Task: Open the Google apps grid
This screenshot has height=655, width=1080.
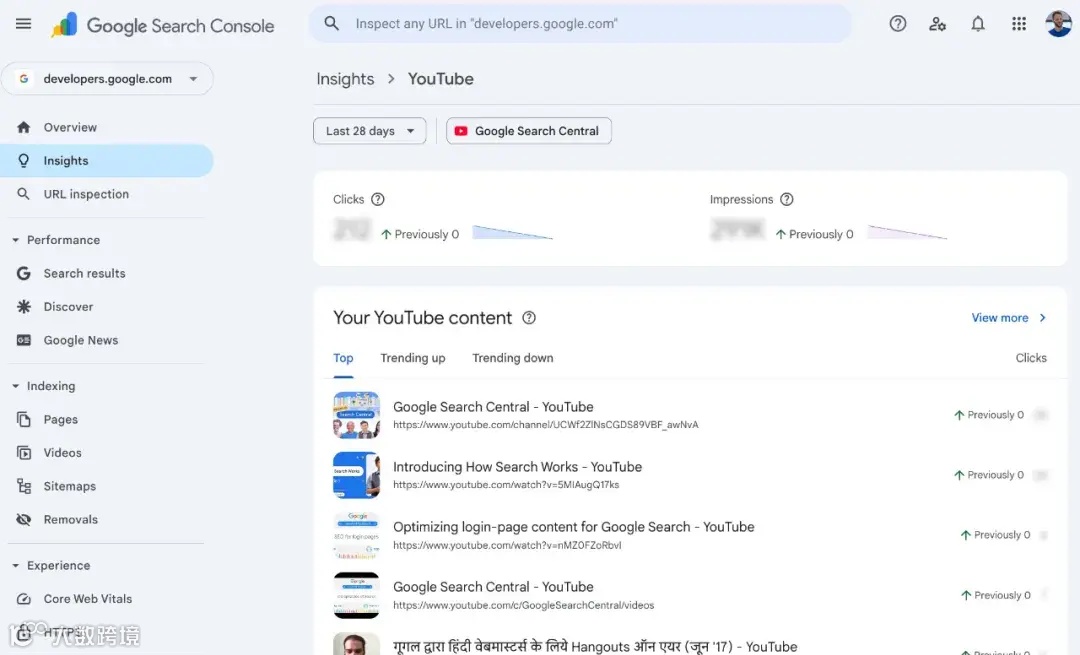Action: point(1019,23)
